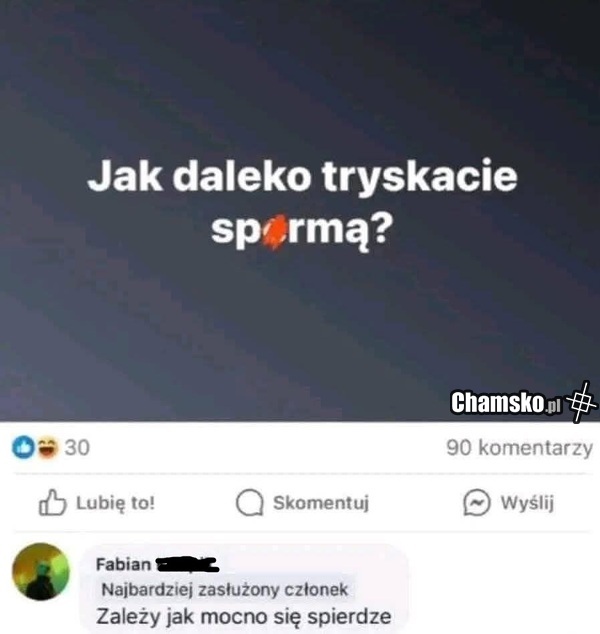Click the speech bubble comment icon
Image resolution: width=600 pixels, height=634 pixels.
250,503
